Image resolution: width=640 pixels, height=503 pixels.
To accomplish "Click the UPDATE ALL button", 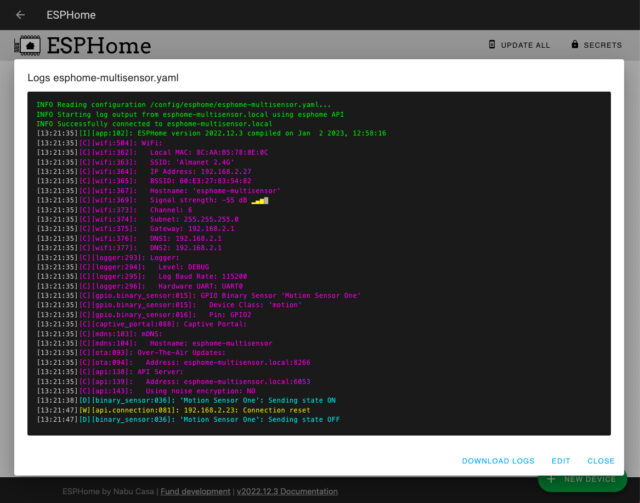I will click(x=519, y=45).
